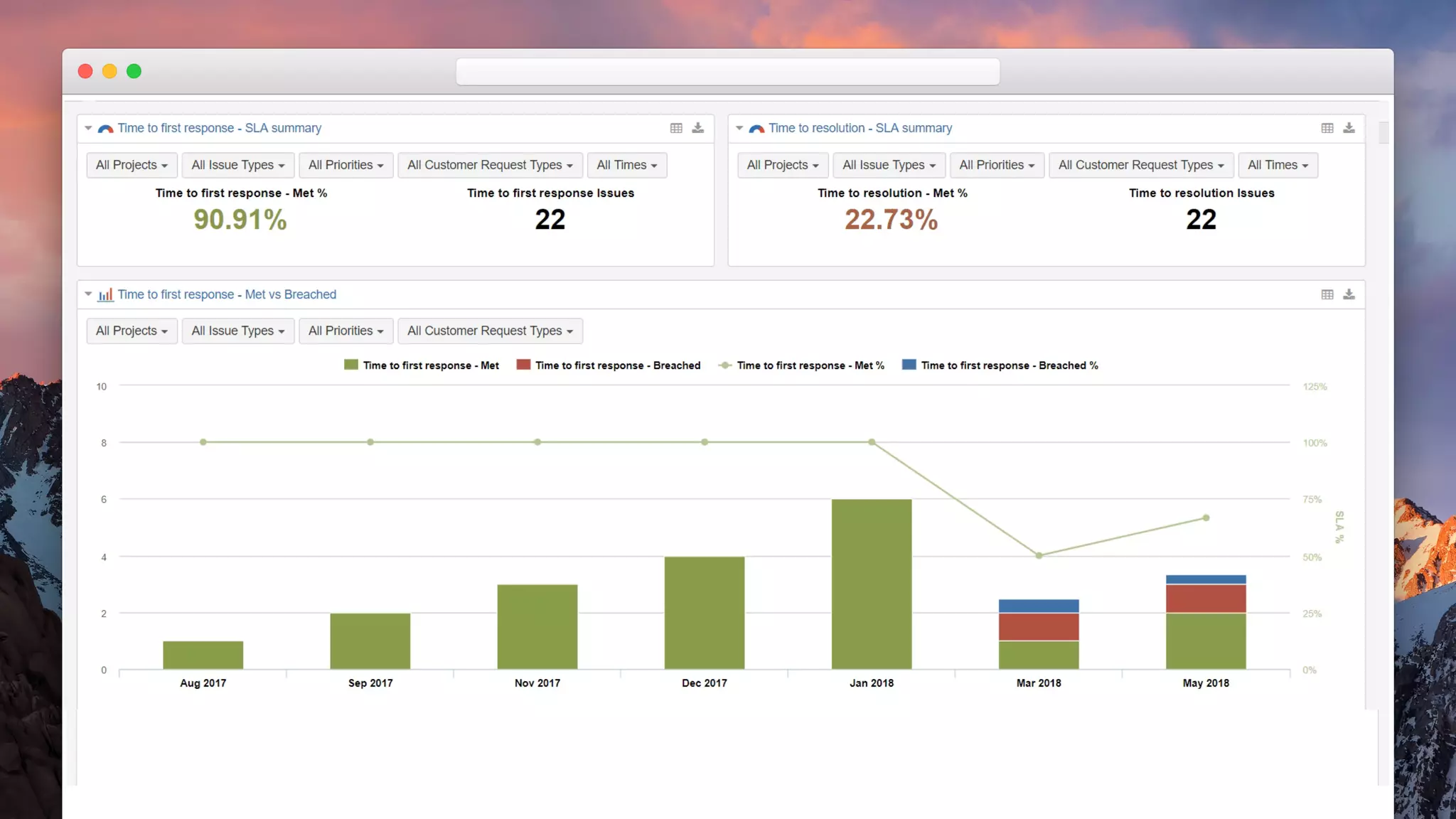Download the Met vs Breached chart
1456x819 pixels.
tap(1349, 294)
